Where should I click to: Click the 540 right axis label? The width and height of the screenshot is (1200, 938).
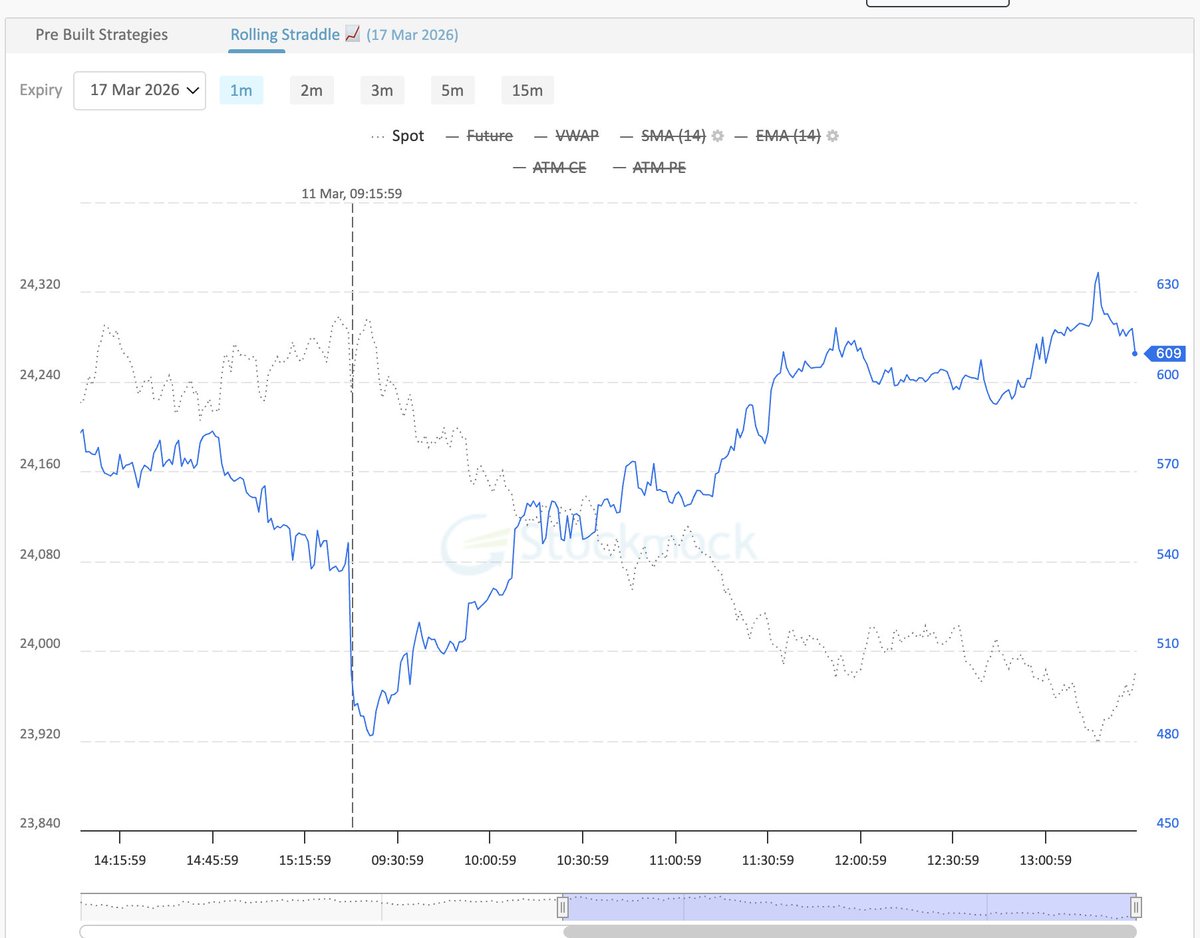click(x=1167, y=554)
